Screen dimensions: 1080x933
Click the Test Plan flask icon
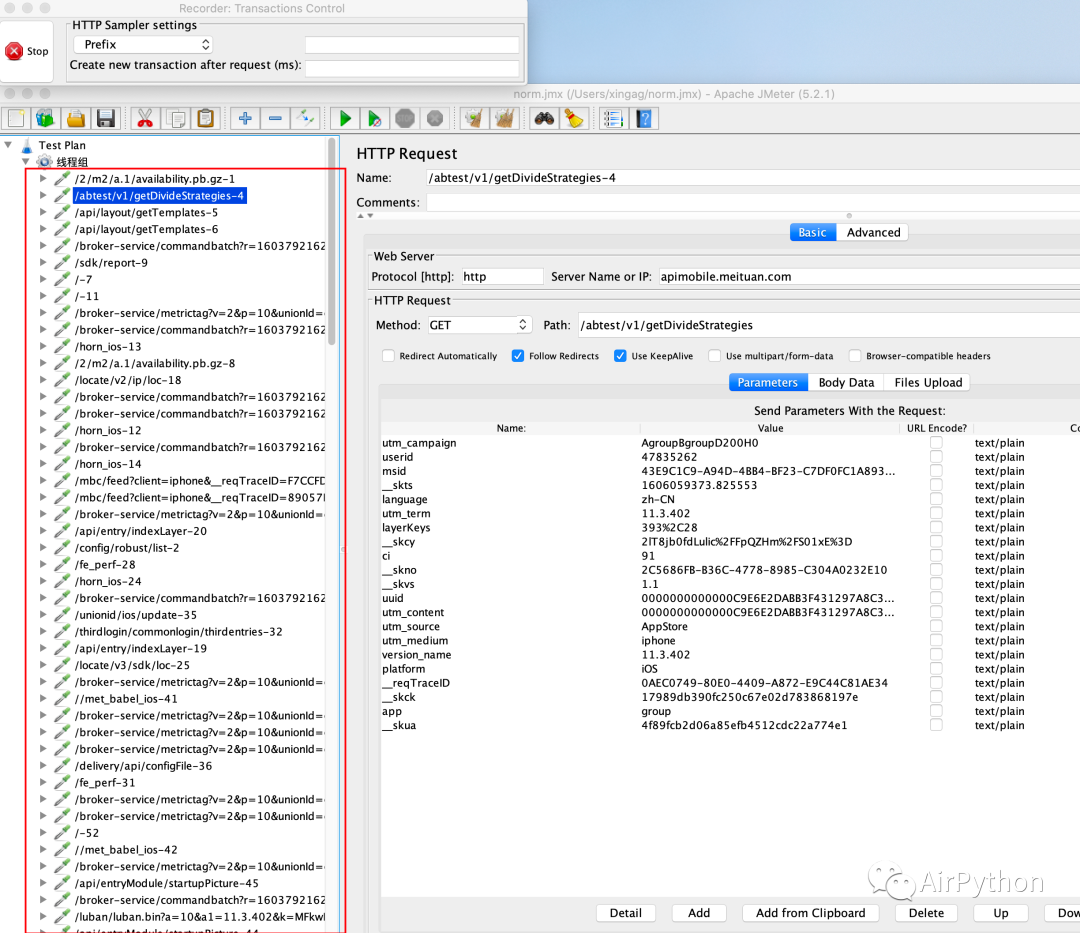(27, 145)
